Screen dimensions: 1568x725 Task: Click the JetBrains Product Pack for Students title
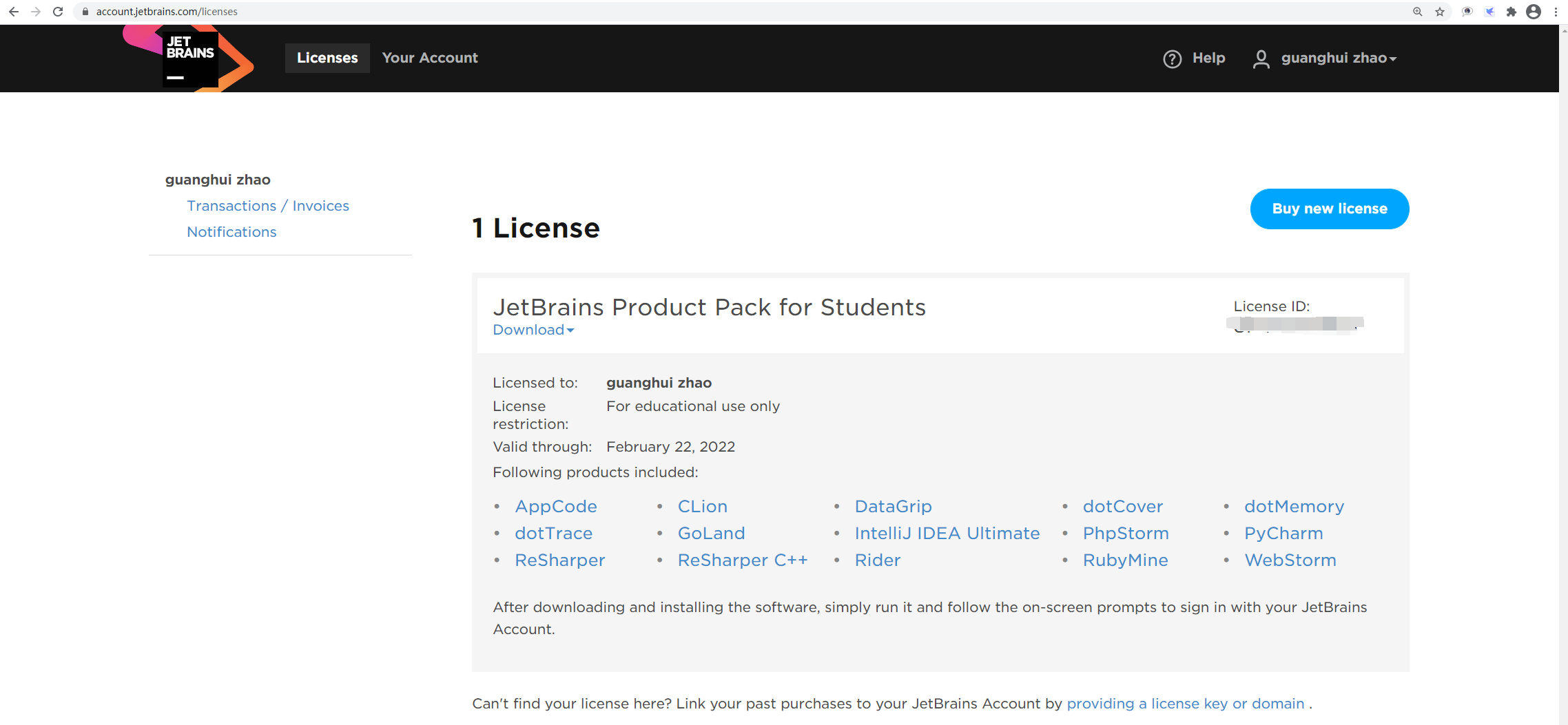point(710,307)
